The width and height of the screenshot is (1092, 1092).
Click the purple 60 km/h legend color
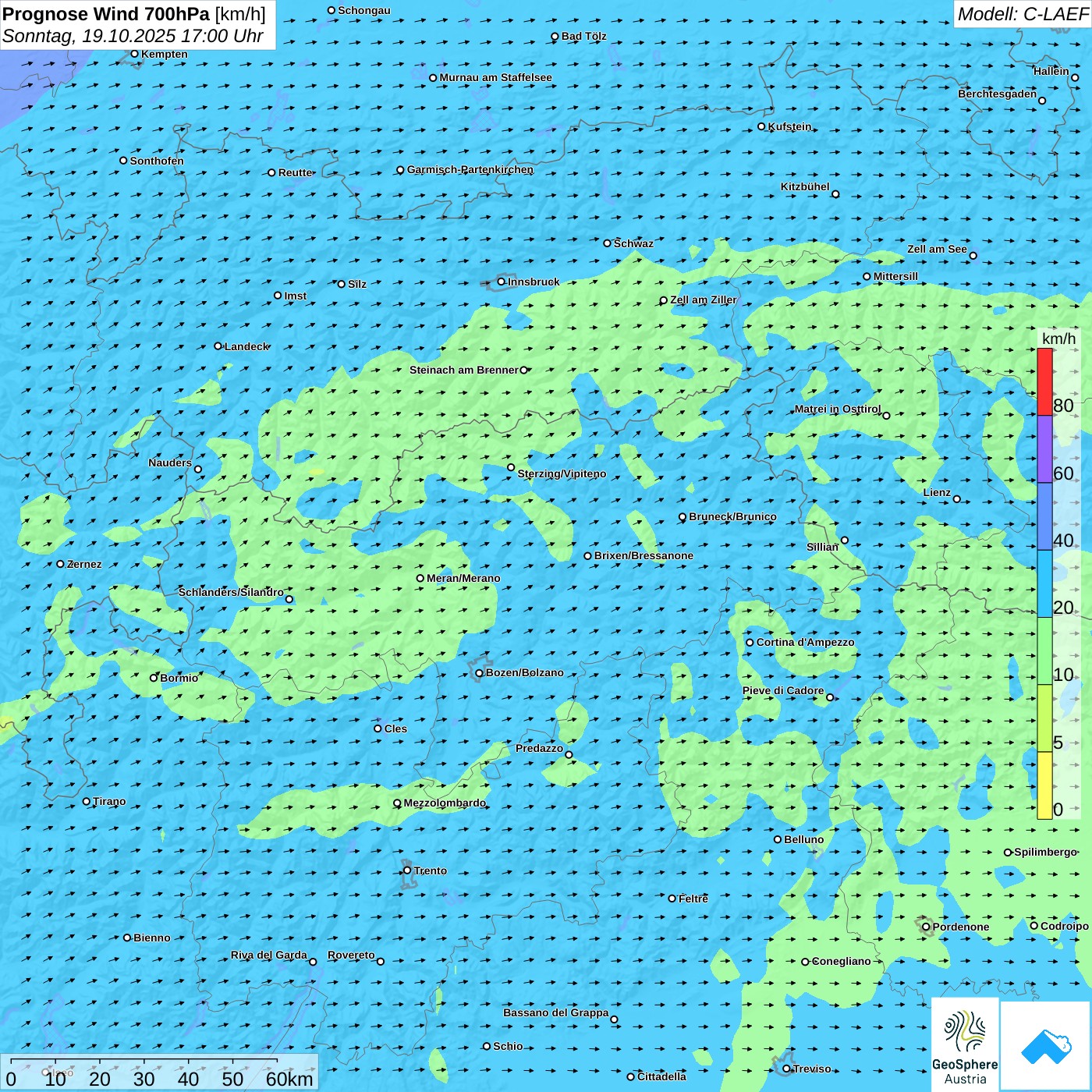coord(1044,449)
